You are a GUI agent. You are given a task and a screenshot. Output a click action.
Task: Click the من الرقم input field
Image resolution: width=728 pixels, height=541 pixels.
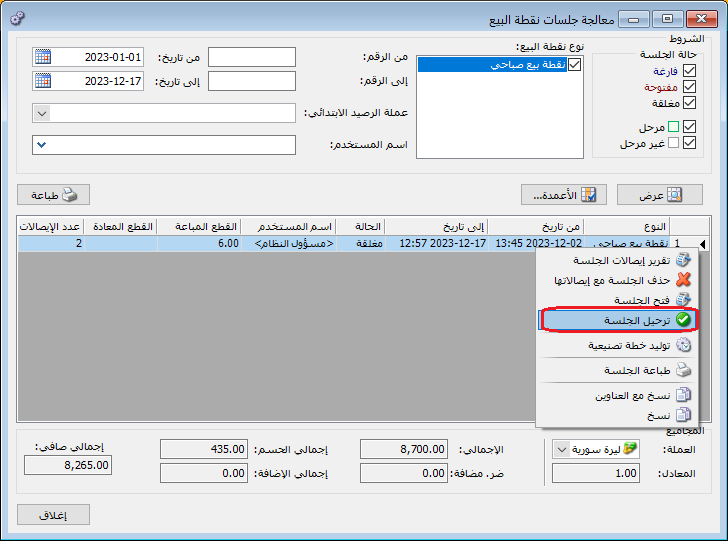(252, 57)
